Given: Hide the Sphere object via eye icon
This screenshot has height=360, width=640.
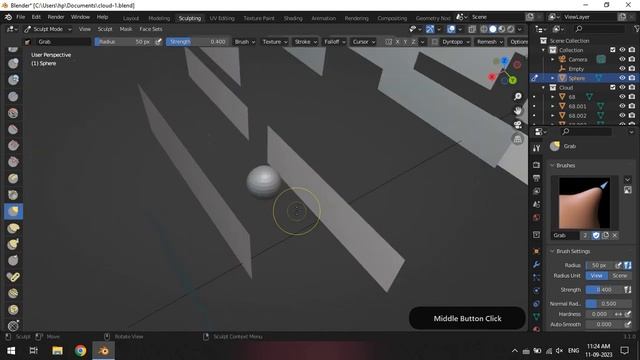Looking at the screenshot, I should [x=622, y=78].
